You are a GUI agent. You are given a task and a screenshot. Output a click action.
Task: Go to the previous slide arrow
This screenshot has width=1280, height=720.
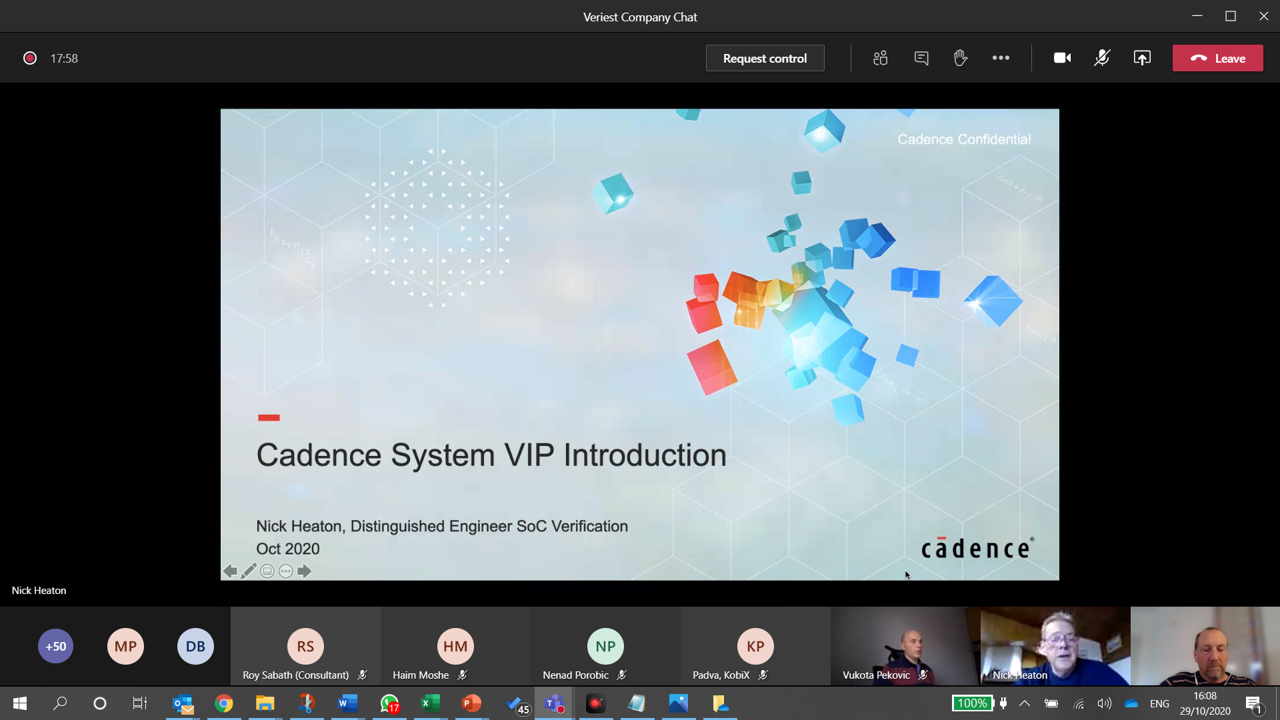[230, 571]
